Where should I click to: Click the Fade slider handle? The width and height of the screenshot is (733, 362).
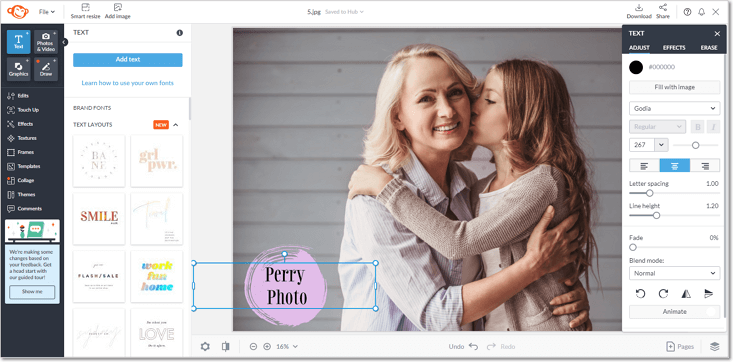(633, 247)
